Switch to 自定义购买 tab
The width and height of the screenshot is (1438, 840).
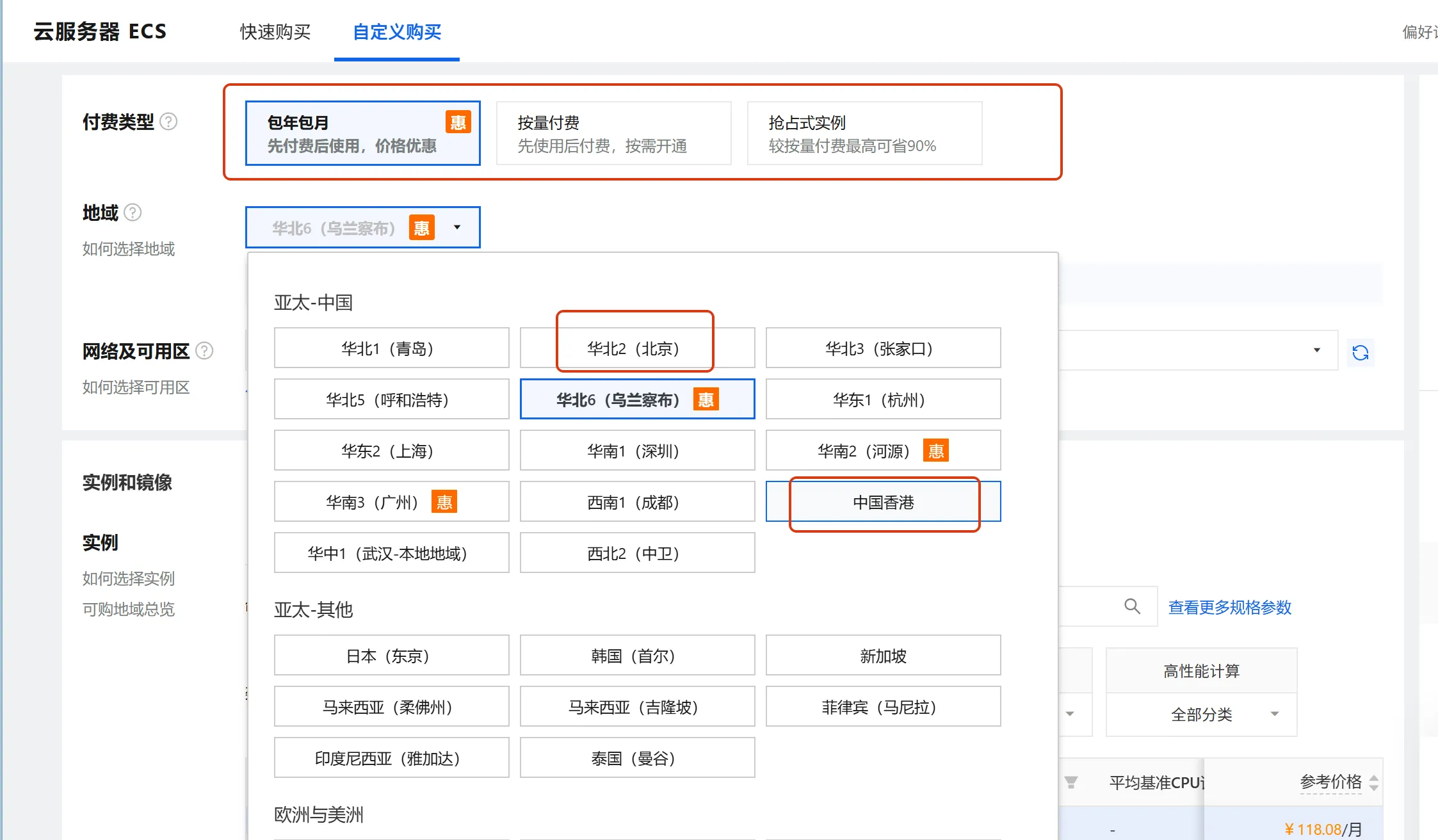(397, 31)
